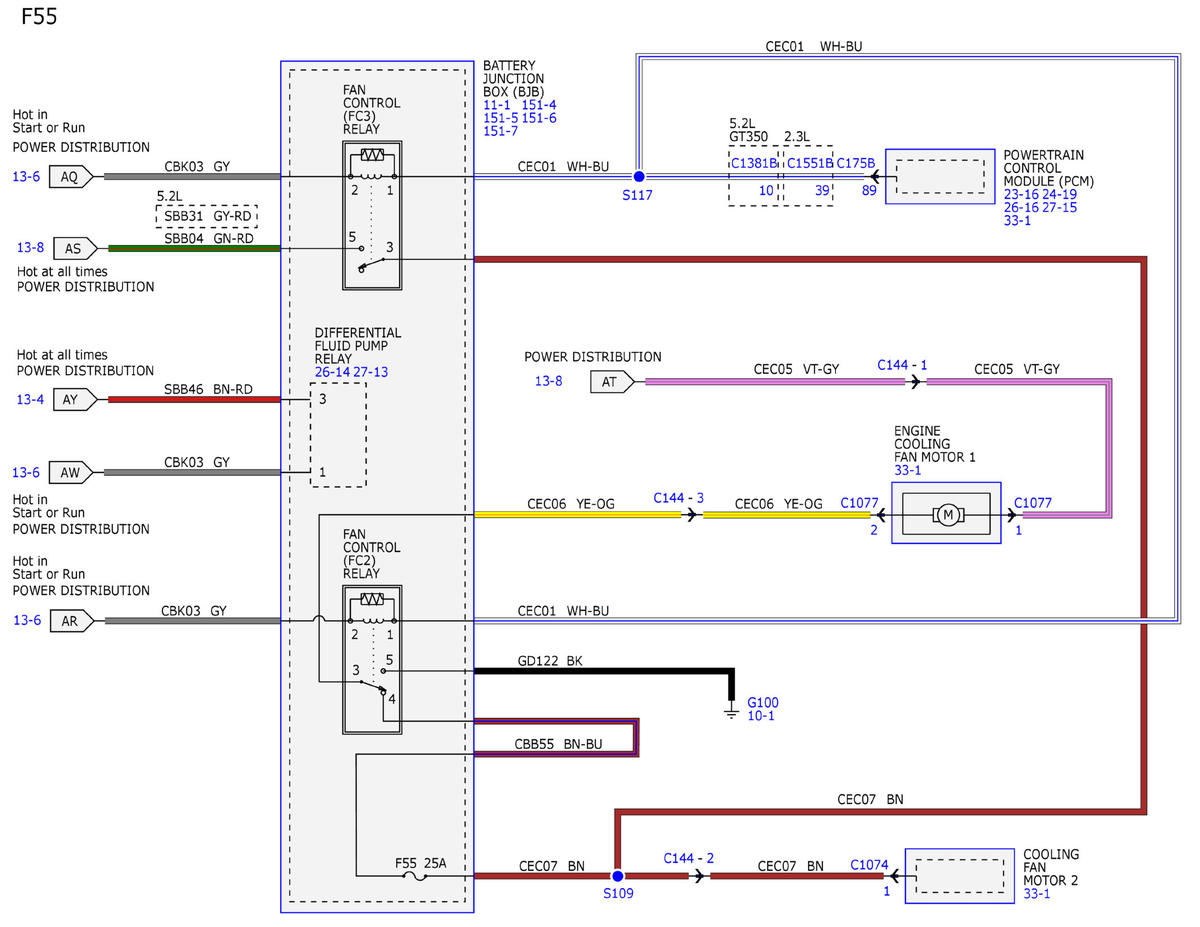Open C1077 link at motor pin 1
The height and width of the screenshot is (927, 1200).
(x=1033, y=503)
